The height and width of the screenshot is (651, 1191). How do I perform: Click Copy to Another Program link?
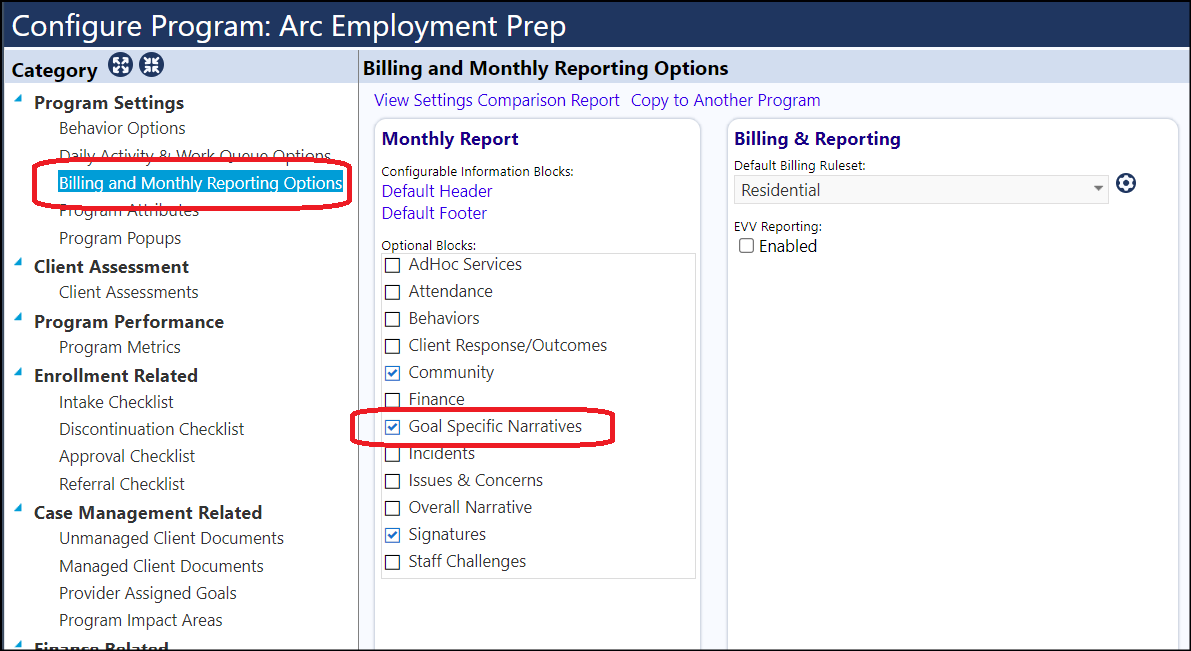[725, 100]
